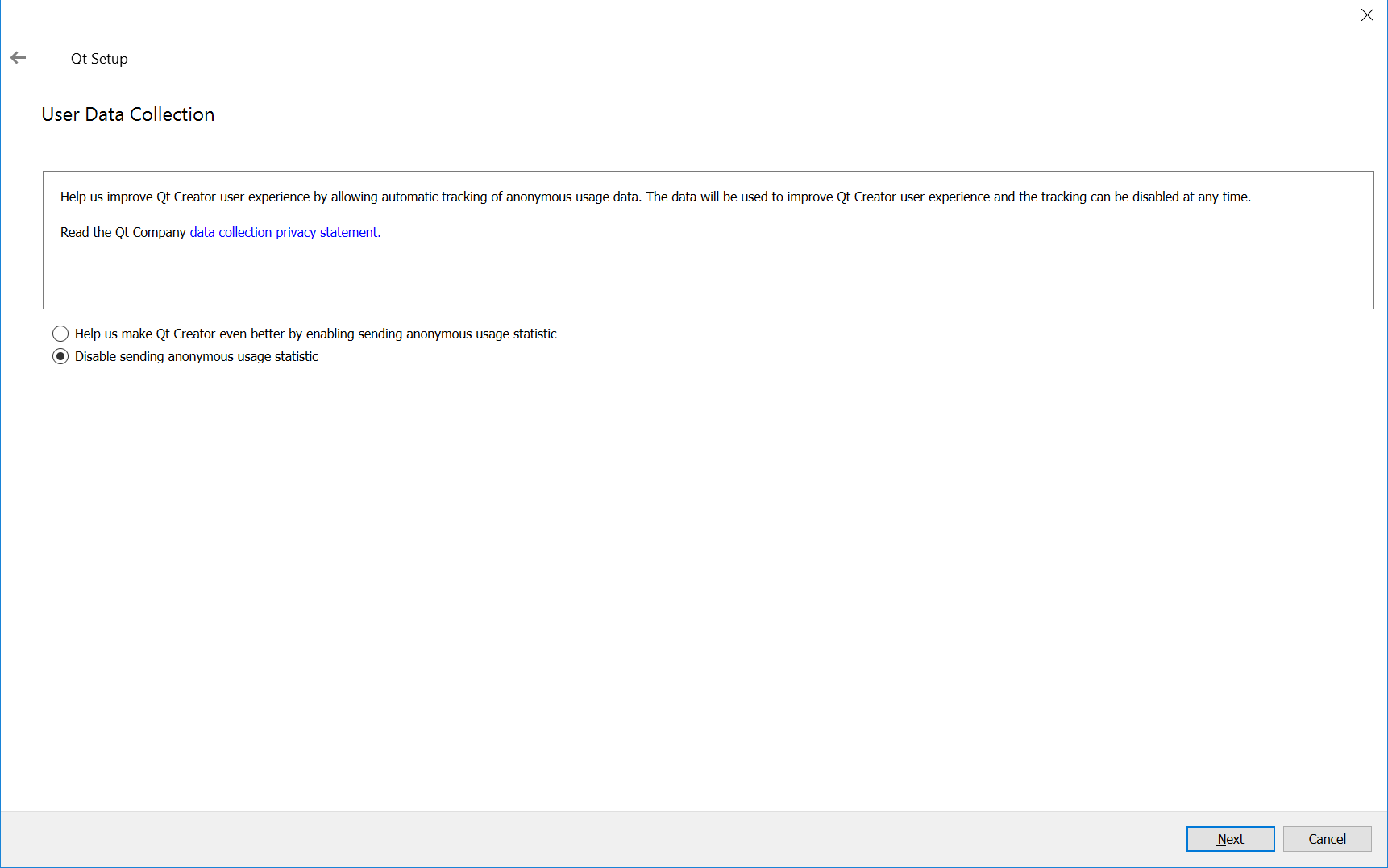This screenshot has width=1388, height=868.
Task: Close the Qt Setup window
Action: pos(1367,15)
